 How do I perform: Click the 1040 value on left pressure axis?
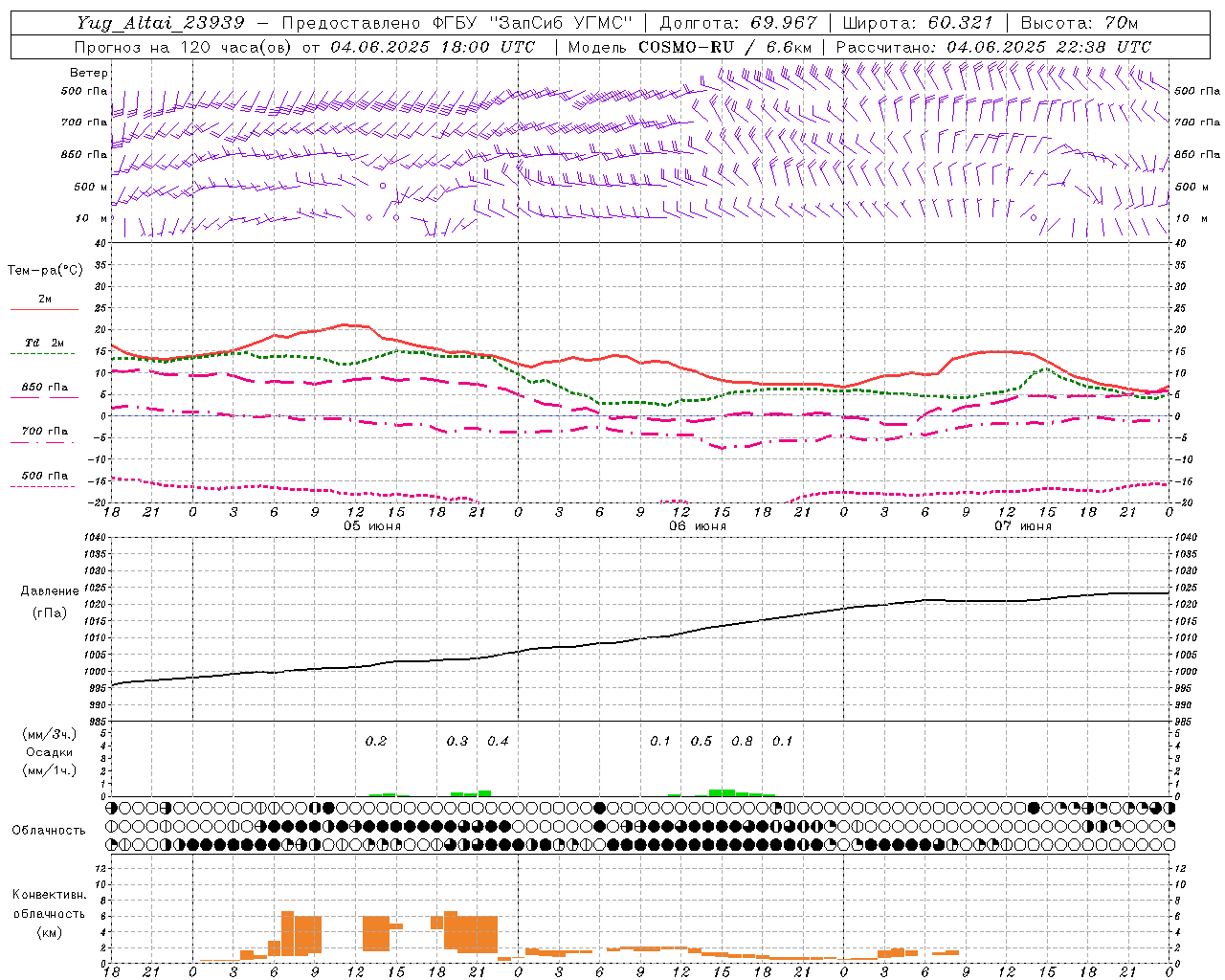pos(93,538)
